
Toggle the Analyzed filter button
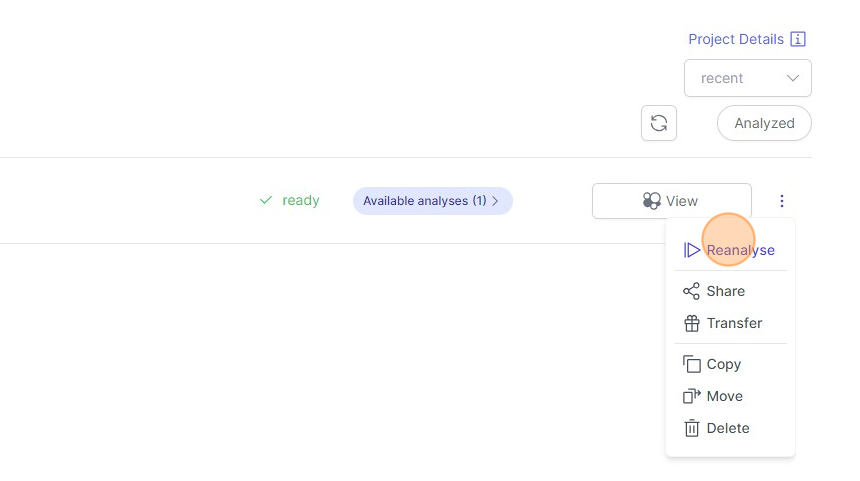(x=764, y=123)
